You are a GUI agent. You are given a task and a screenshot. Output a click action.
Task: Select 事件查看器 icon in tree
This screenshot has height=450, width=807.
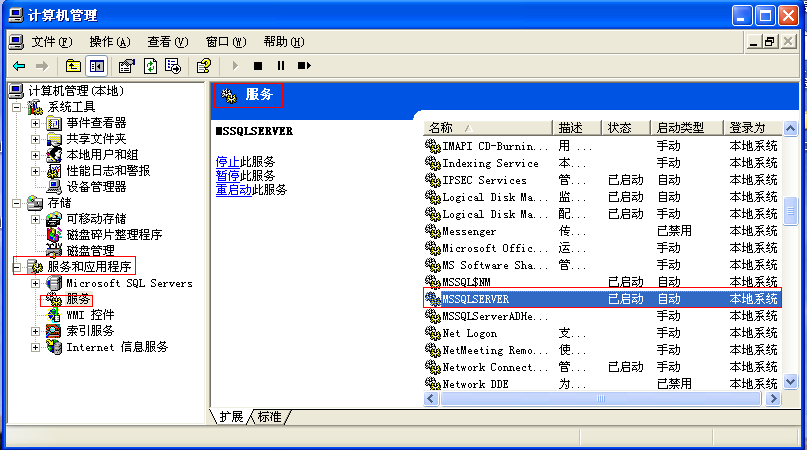point(54,123)
